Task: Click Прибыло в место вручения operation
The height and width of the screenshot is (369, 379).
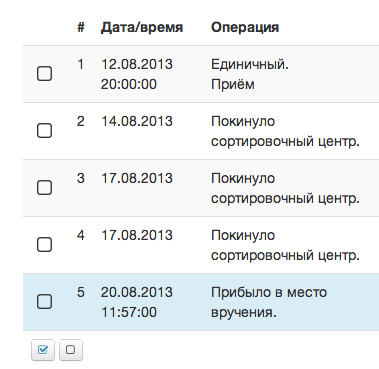Action: click(269, 302)
